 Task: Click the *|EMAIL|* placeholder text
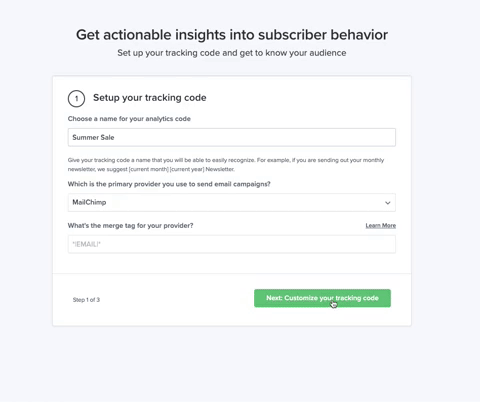86,244
